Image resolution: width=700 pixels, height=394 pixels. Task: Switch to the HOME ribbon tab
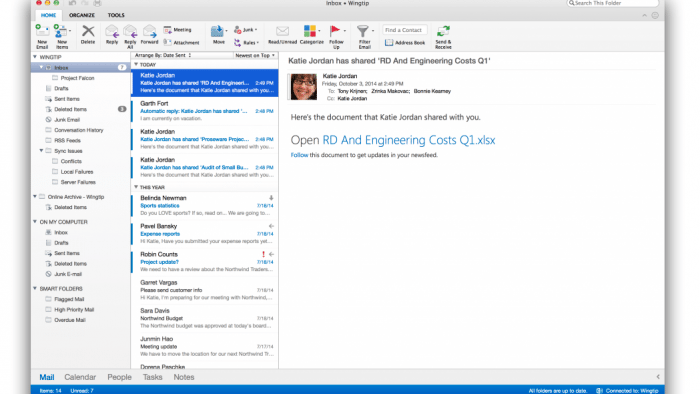click(48, 15)
